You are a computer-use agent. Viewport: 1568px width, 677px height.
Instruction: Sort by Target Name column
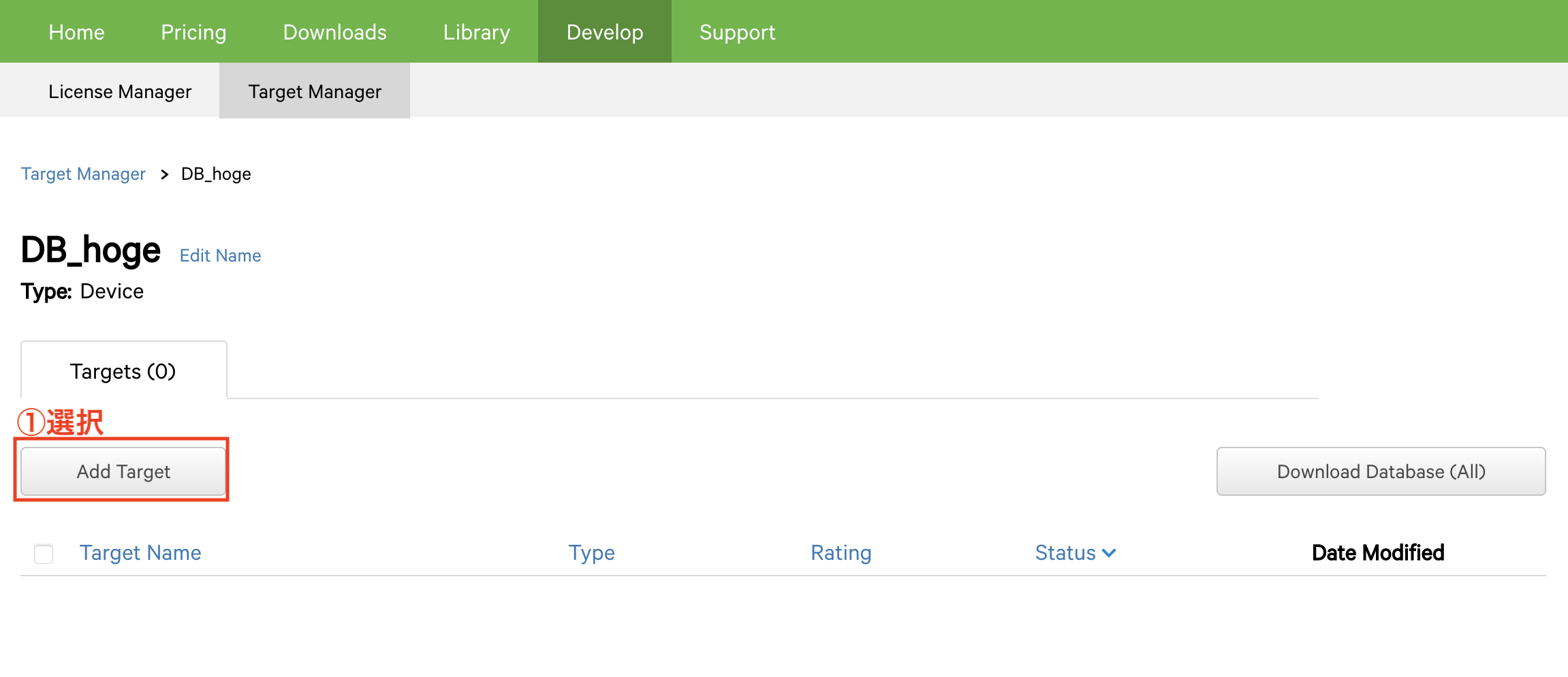(x=140, y=552)
